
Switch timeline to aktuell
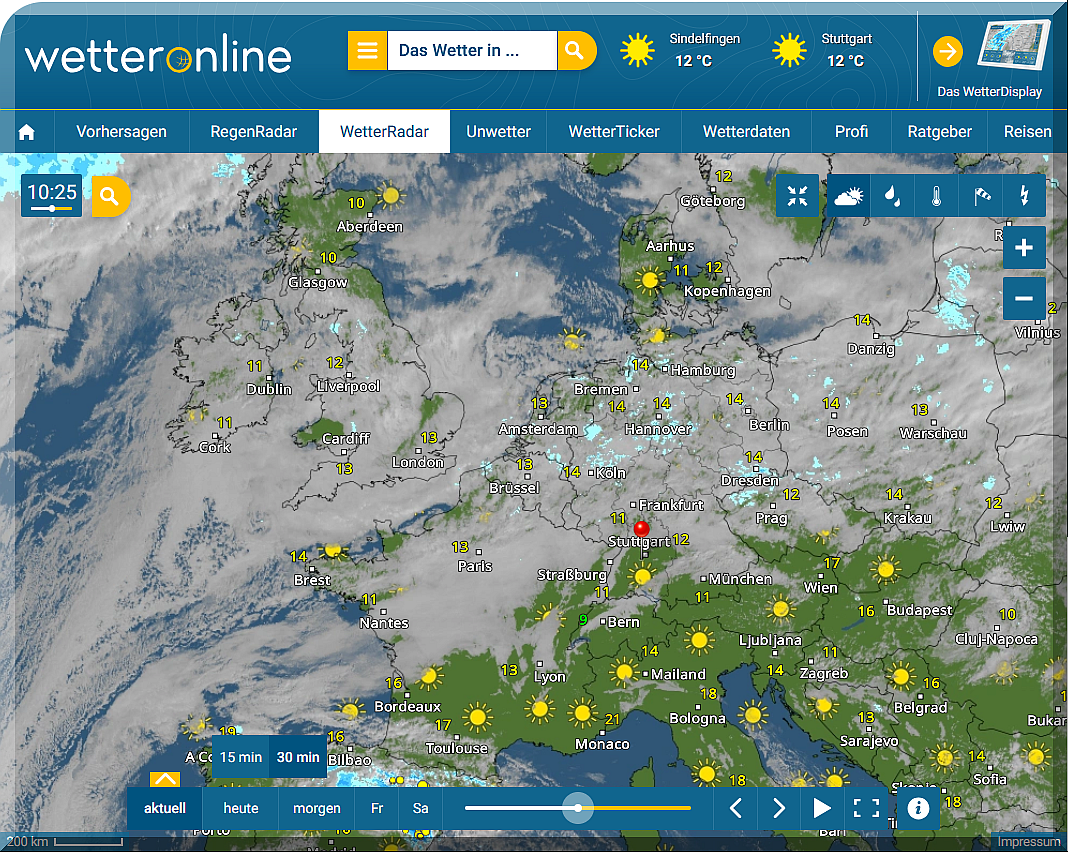pyautogui.click(x=165, y=808)
